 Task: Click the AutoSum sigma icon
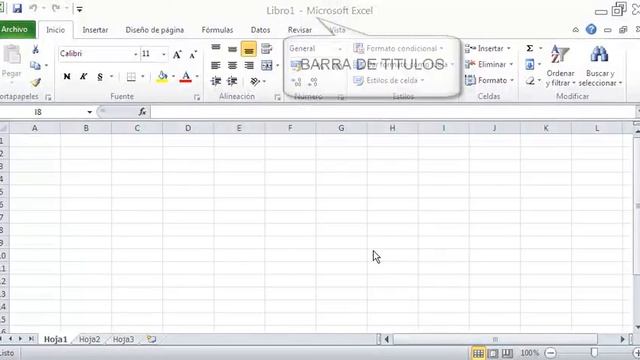[x=530, y=48]
